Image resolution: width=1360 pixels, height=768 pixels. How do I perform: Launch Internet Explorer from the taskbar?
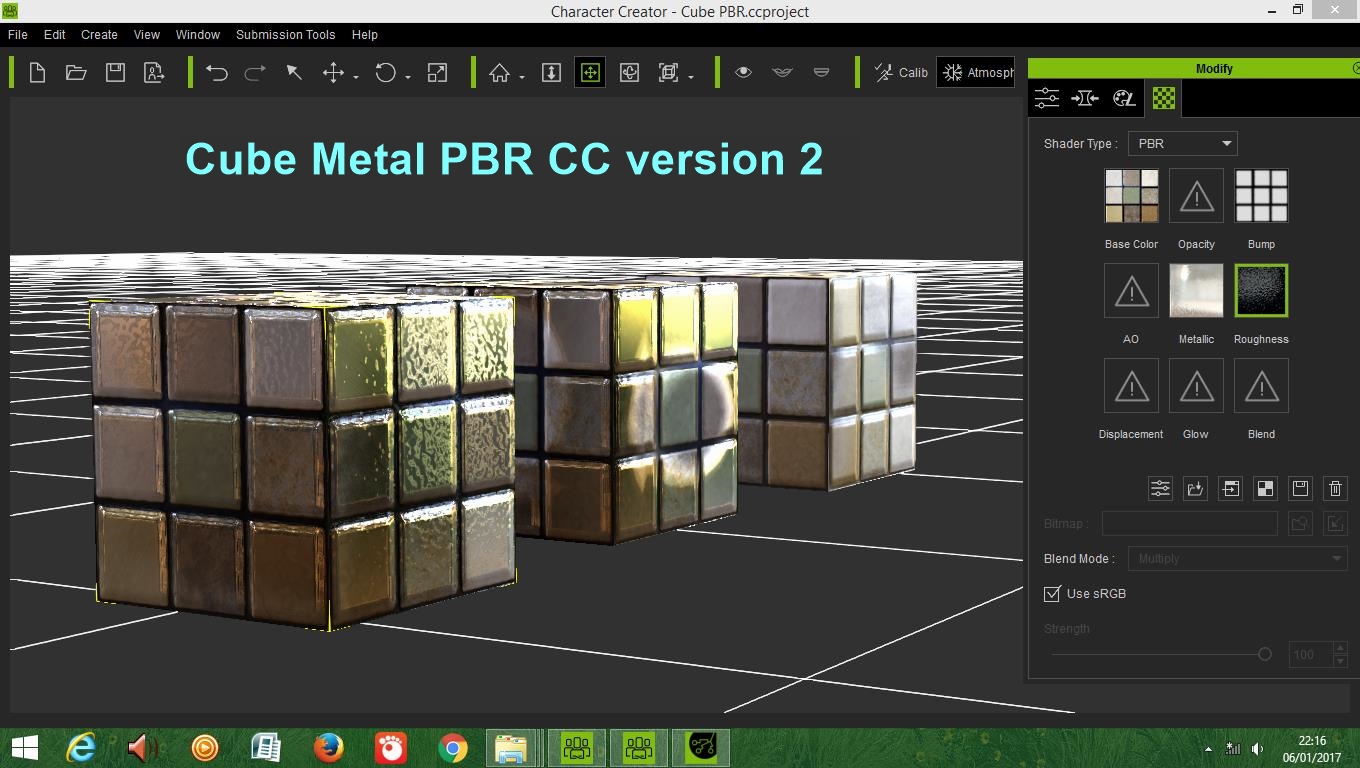coord(81,747)
